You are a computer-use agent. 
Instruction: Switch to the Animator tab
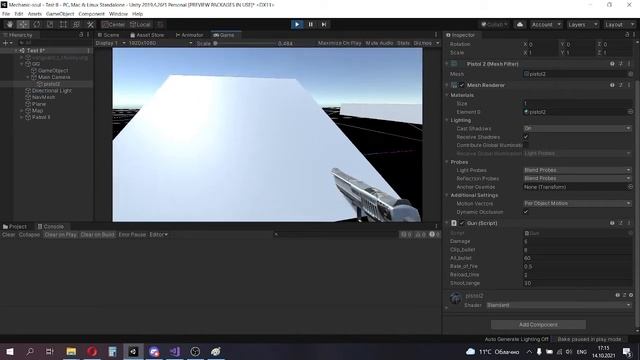point(189,35)
